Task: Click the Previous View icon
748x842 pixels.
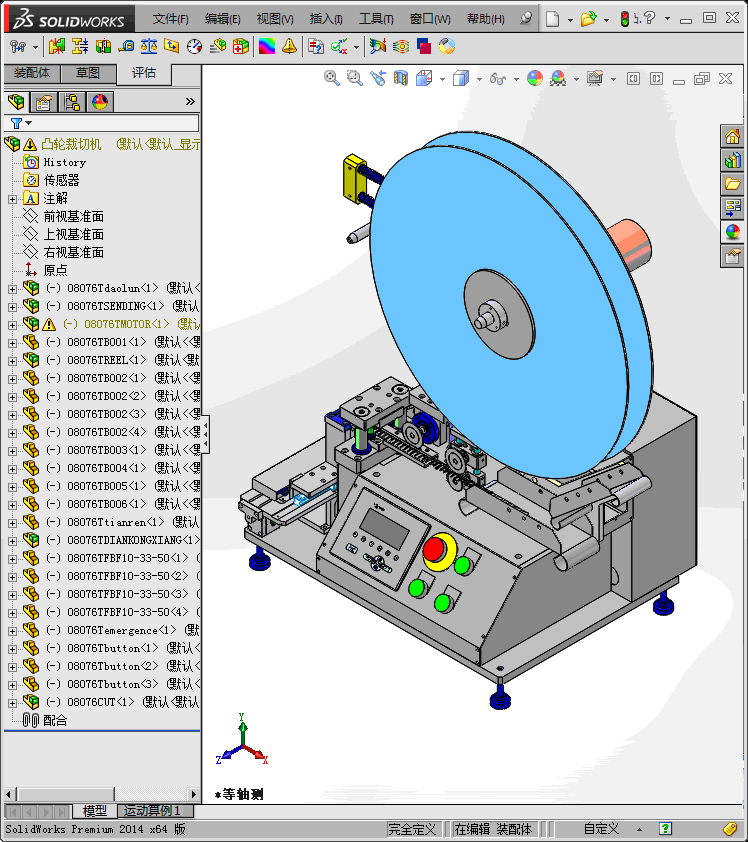Action: [378, 78]
